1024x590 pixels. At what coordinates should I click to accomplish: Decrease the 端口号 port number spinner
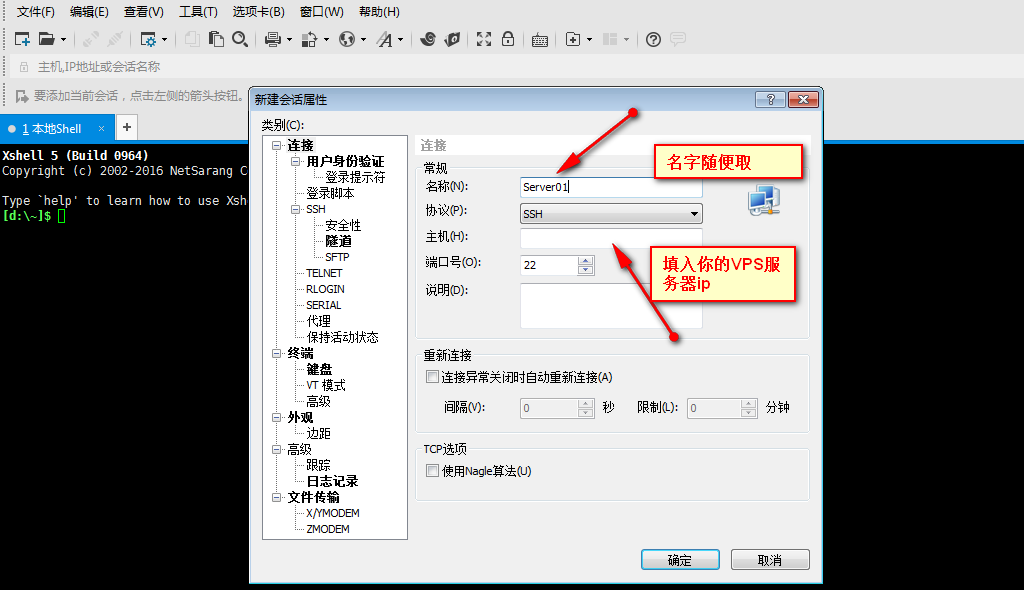pyautogui.click(x=586, y=270)
